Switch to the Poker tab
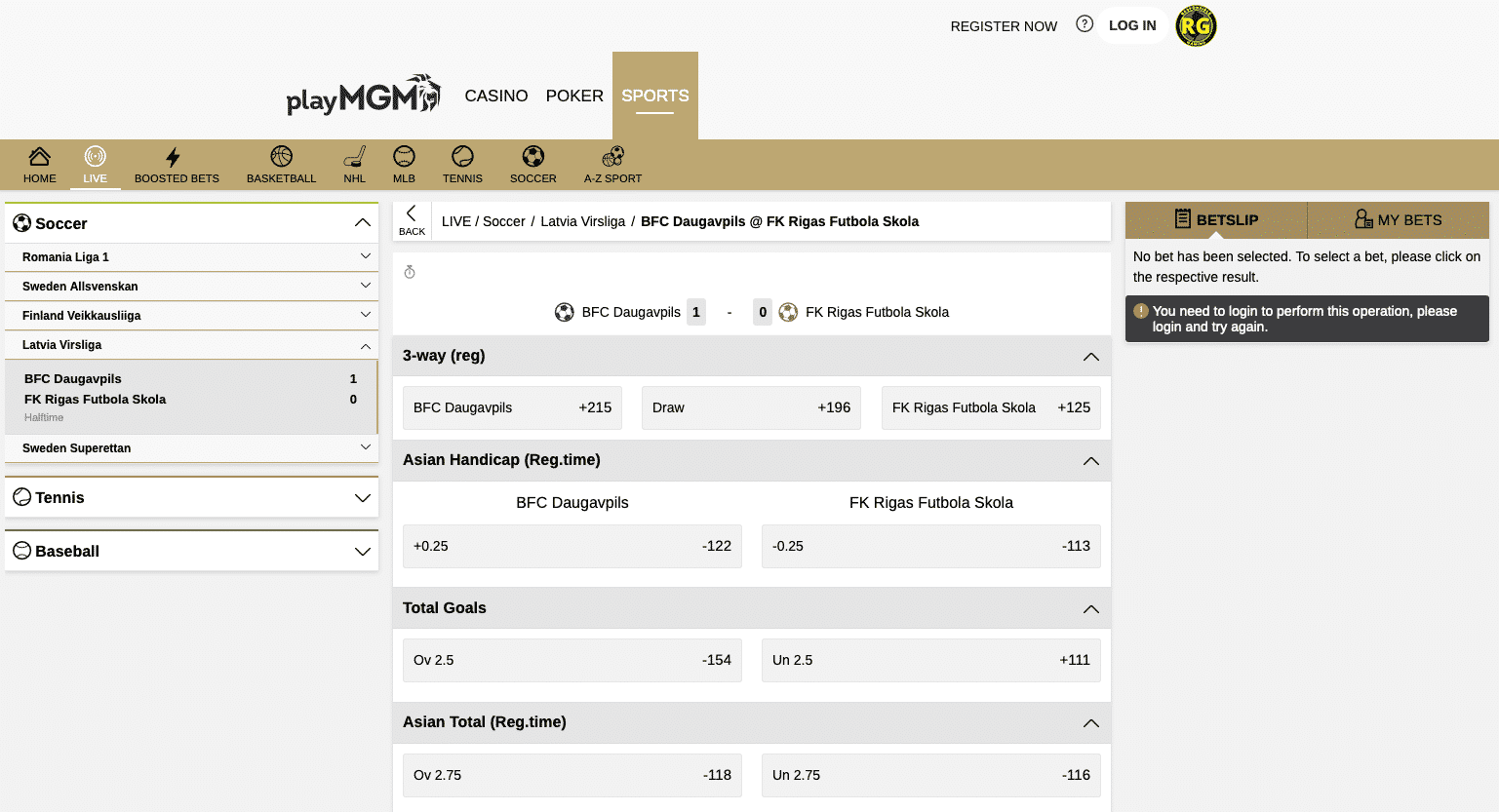1499x812 pixels. pos(574,96)
